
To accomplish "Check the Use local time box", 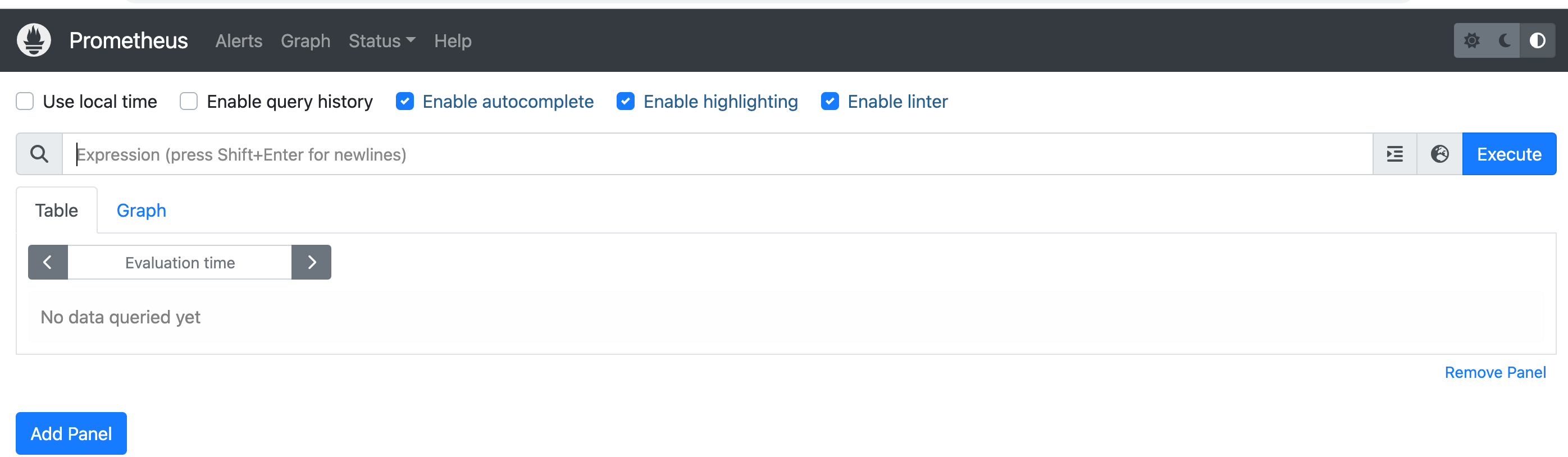I will point(25,101).
